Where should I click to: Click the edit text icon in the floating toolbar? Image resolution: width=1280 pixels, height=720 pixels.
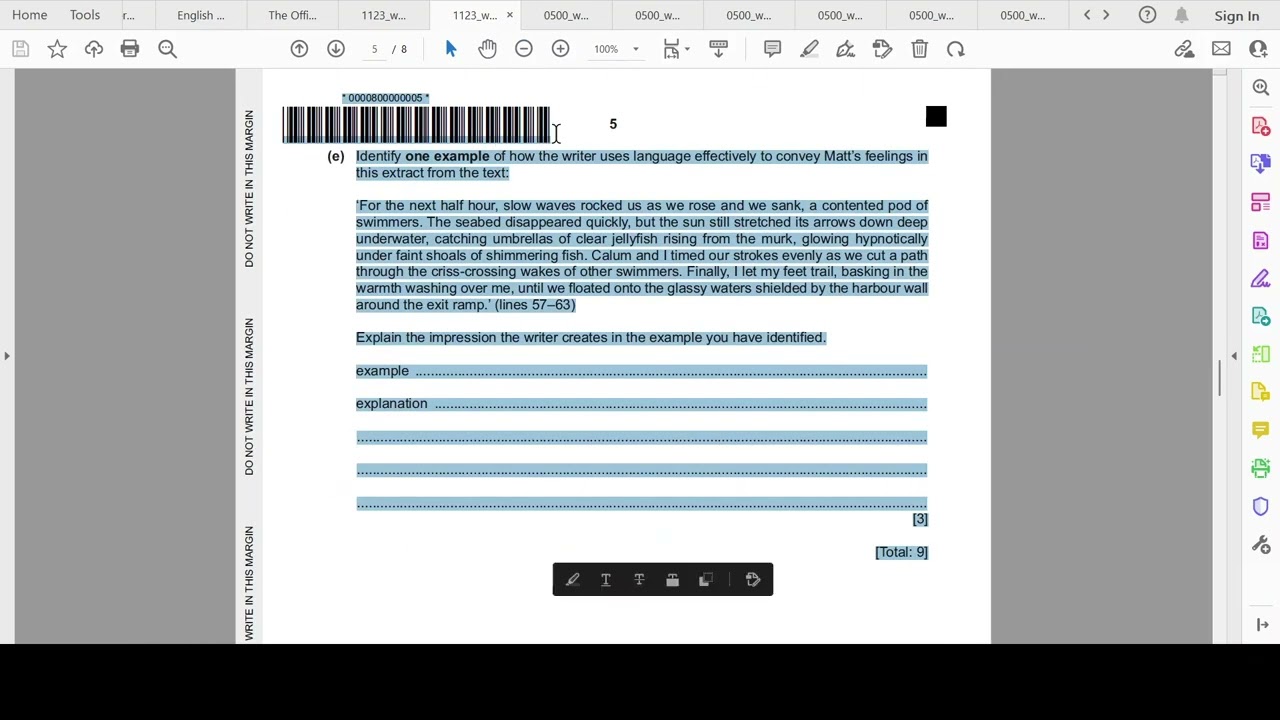(x=753, y=580)
